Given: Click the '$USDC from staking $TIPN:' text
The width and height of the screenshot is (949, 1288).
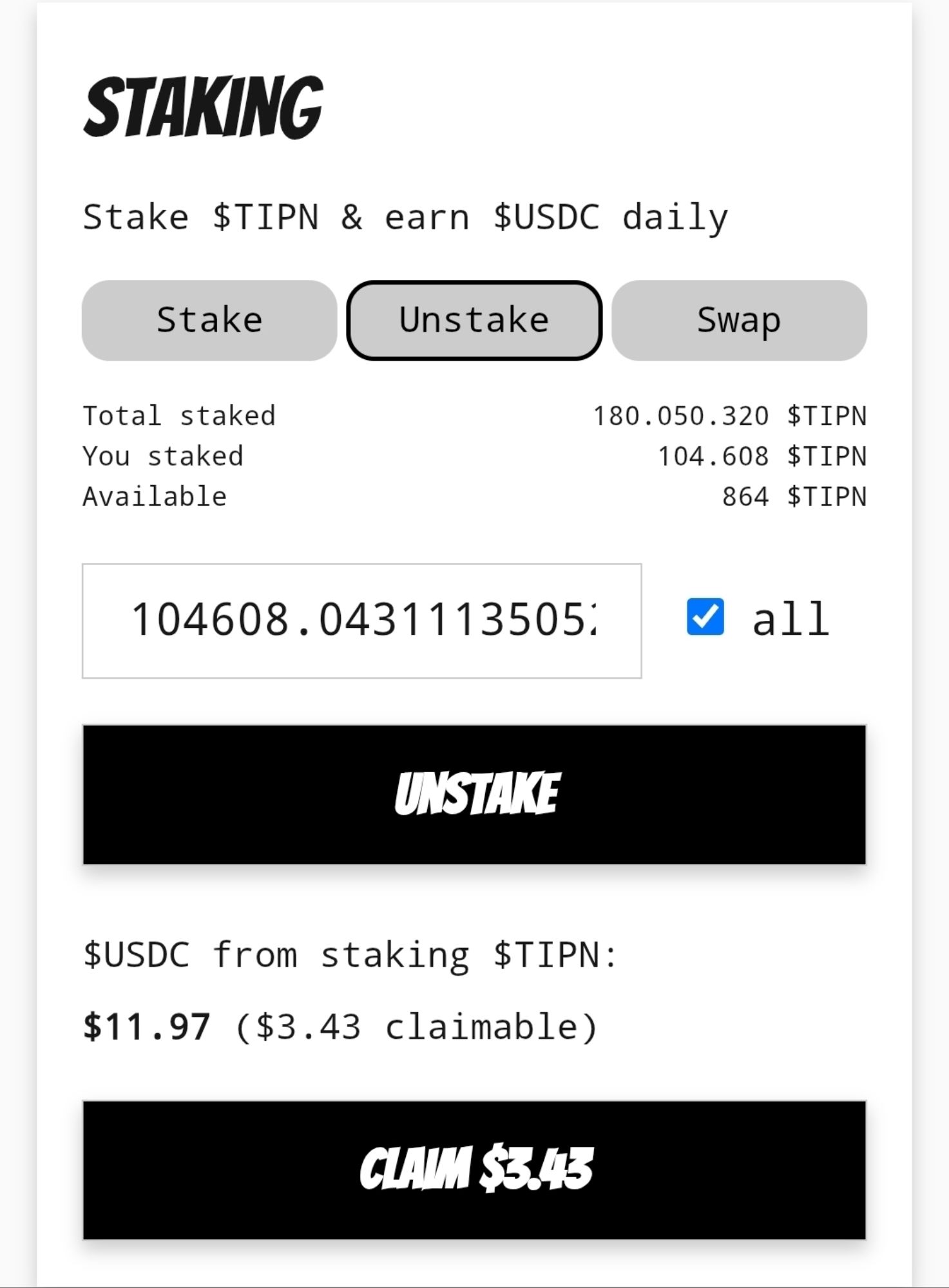Looking at the screenshot, I should coord(350,955).
